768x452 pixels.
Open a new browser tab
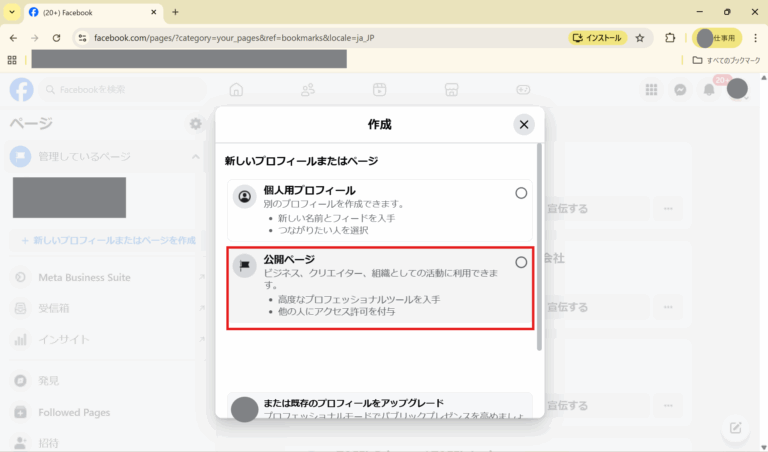175,12
